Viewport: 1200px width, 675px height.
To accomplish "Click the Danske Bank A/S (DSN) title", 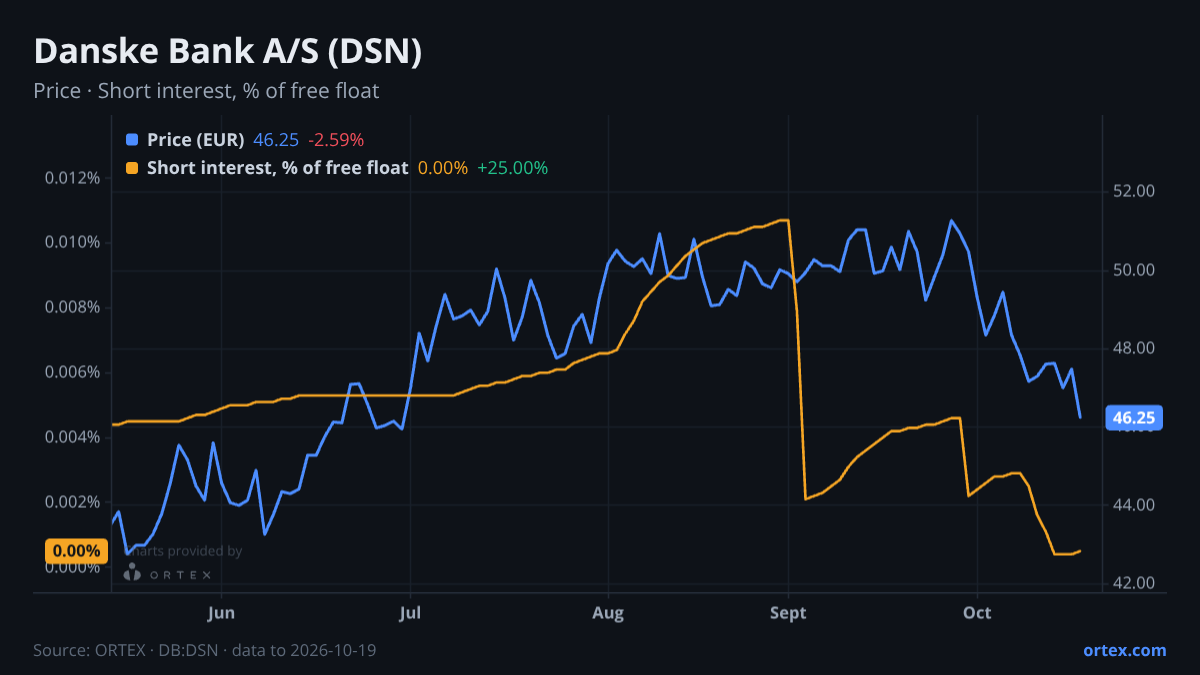I will point(228,52).
